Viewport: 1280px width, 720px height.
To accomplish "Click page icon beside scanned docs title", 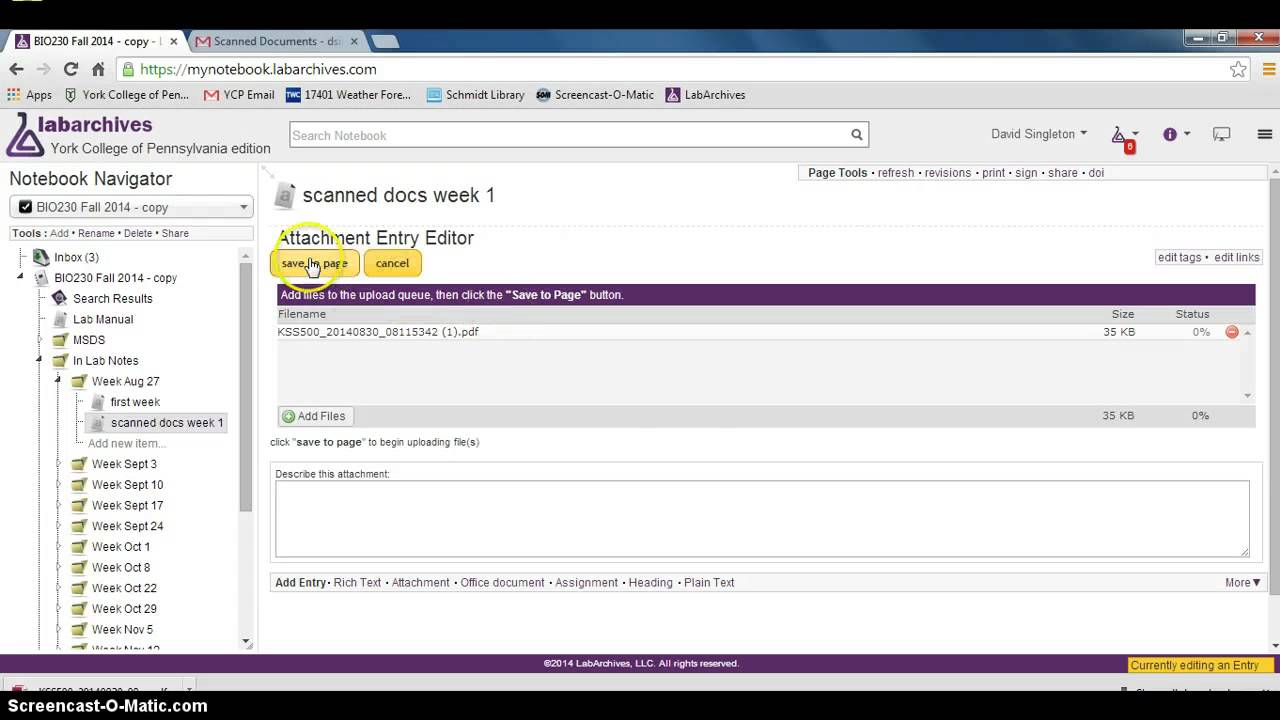I will click(x=286, y=195).
